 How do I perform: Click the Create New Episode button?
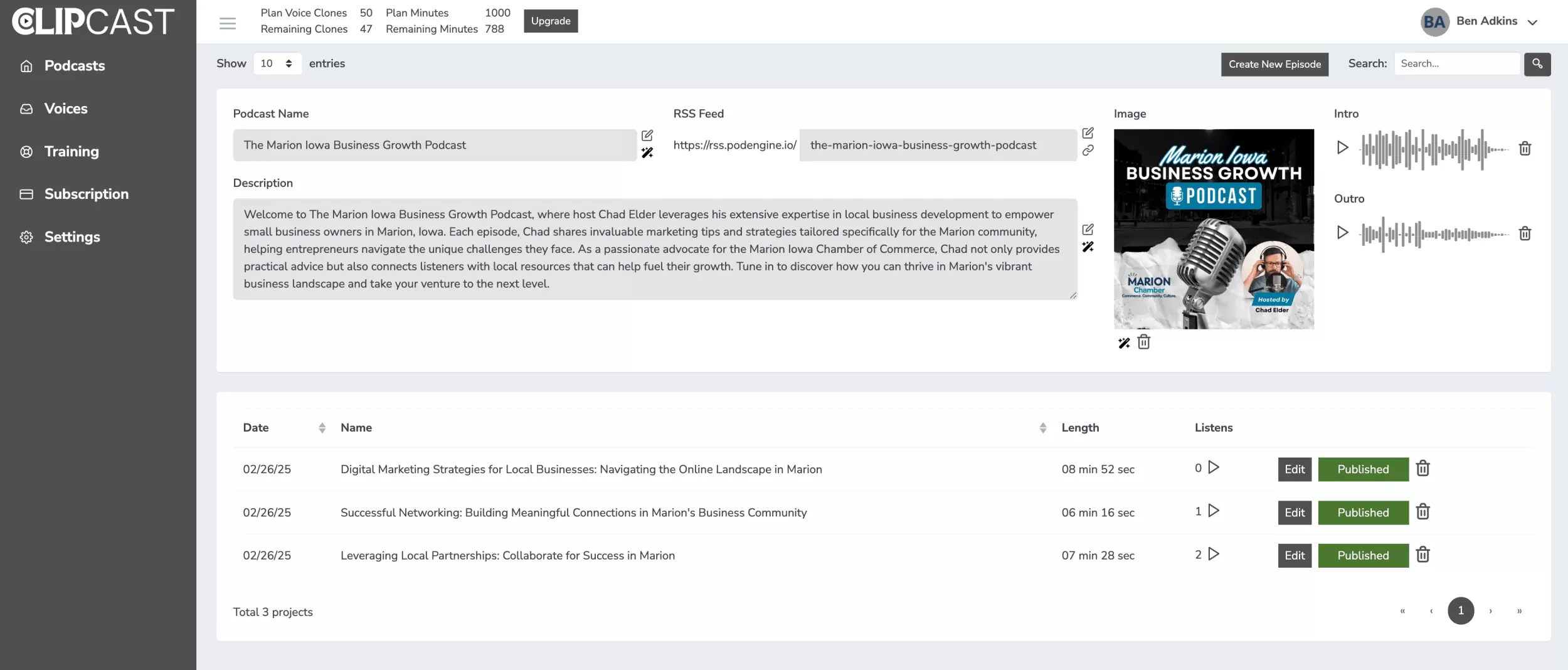coord(1274,64)
